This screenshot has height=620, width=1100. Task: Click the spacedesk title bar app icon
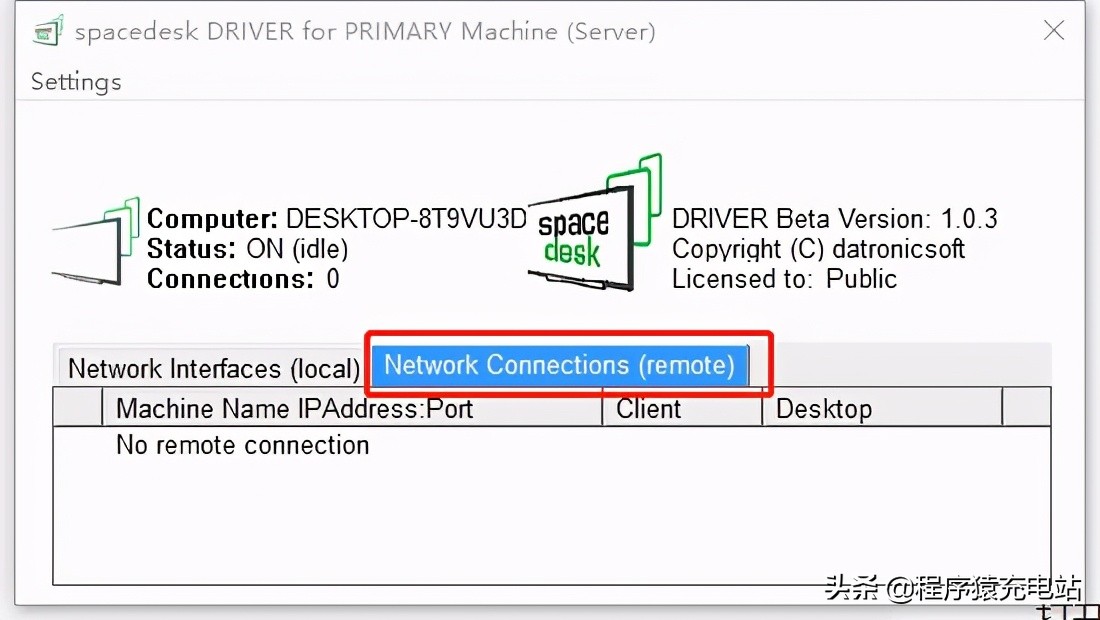point(48,31)
